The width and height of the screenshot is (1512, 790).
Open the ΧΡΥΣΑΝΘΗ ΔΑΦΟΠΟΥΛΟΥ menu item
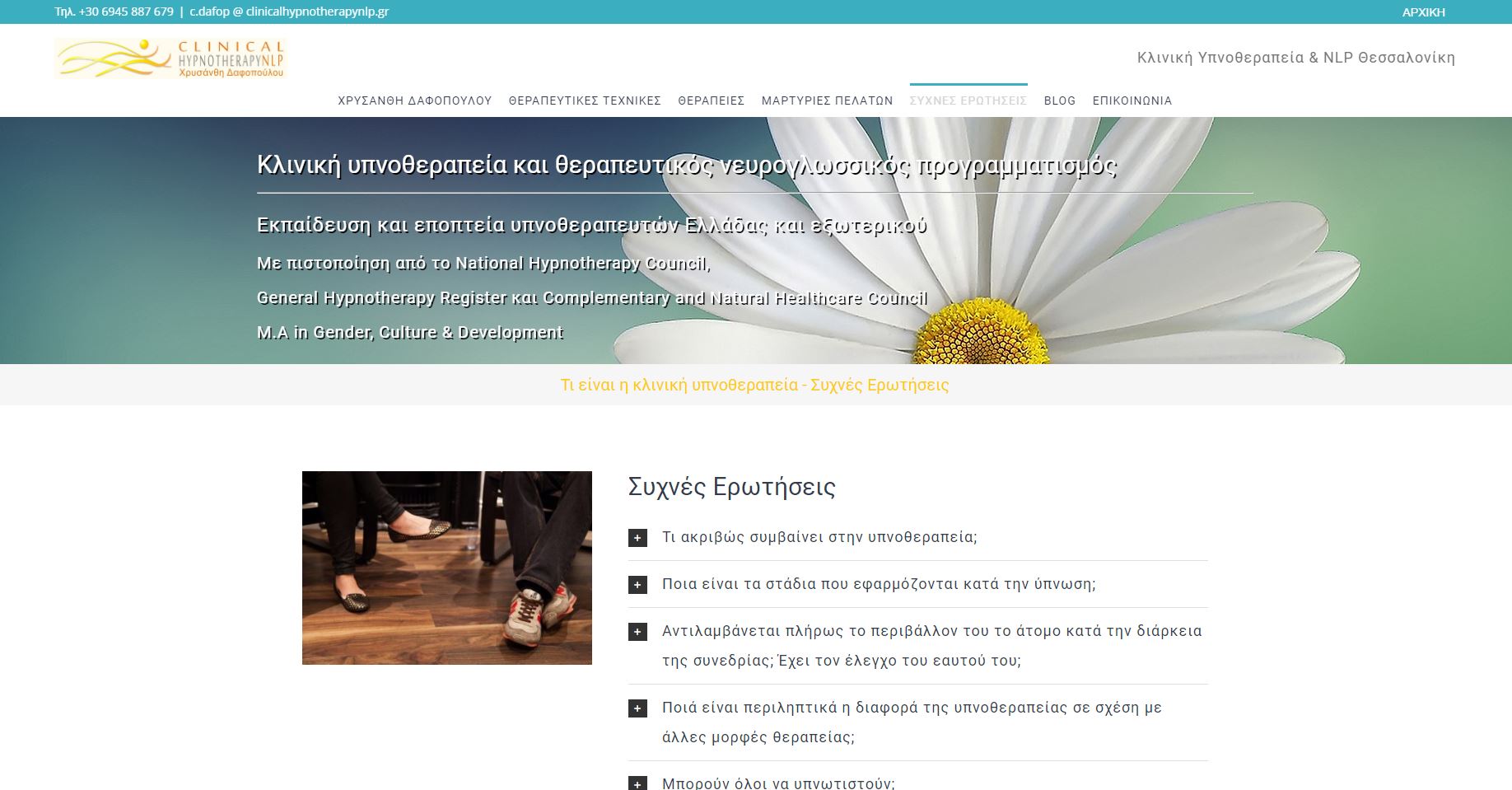click(x=414, y=101)
